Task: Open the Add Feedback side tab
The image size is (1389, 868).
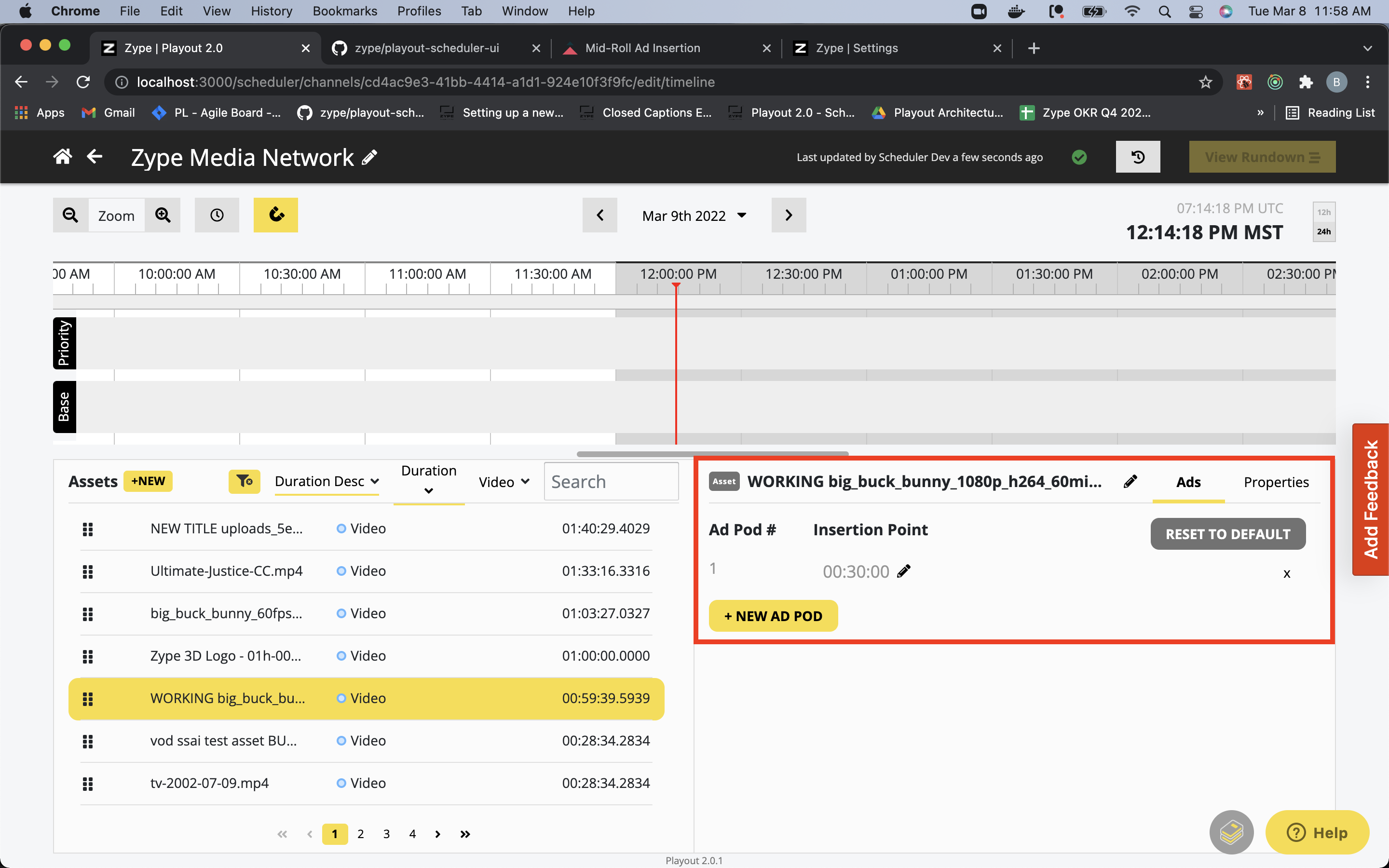Action: tap(1371, 500)
